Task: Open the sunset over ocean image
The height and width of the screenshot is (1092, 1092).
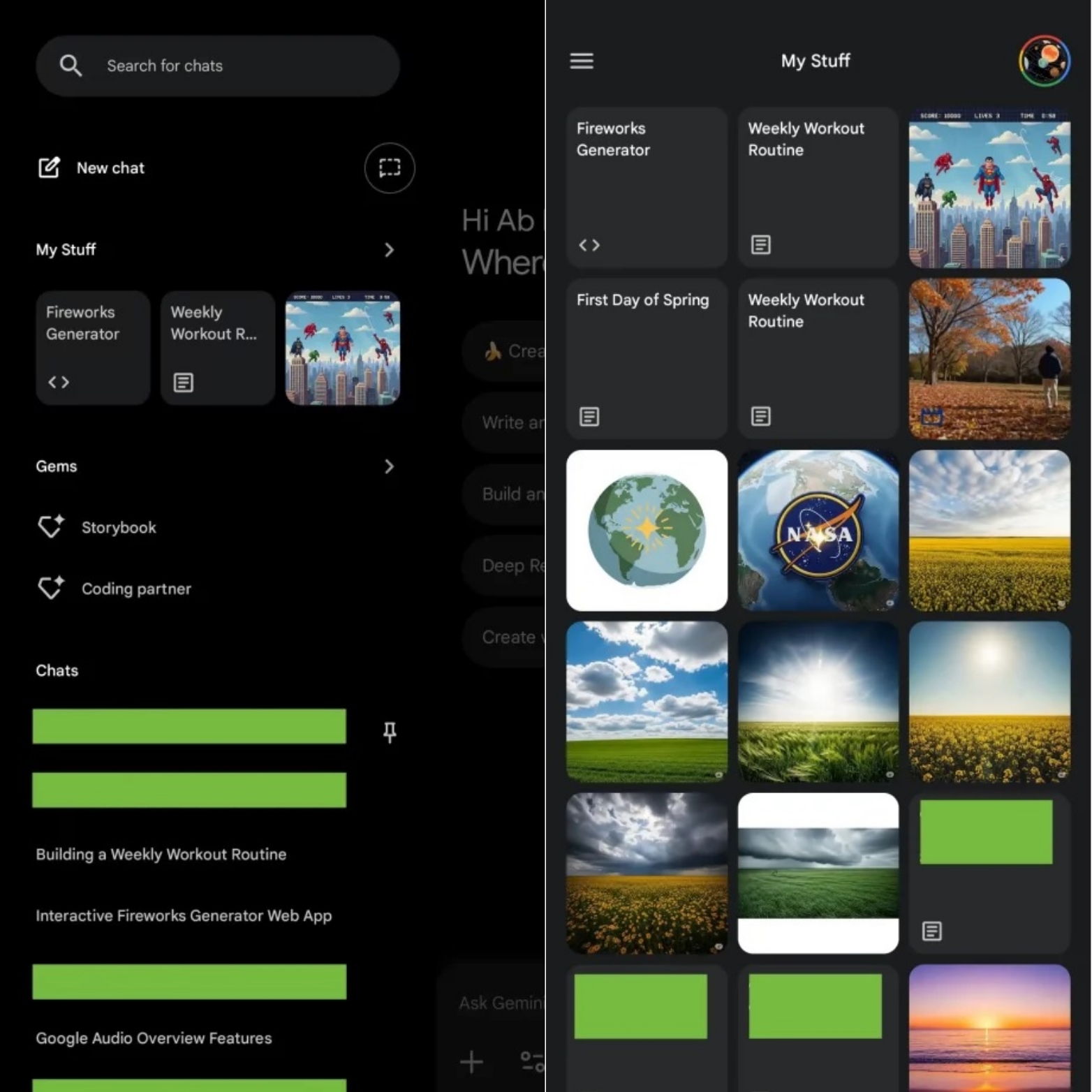Action: pyautogui.click(x=989, y=1026)
